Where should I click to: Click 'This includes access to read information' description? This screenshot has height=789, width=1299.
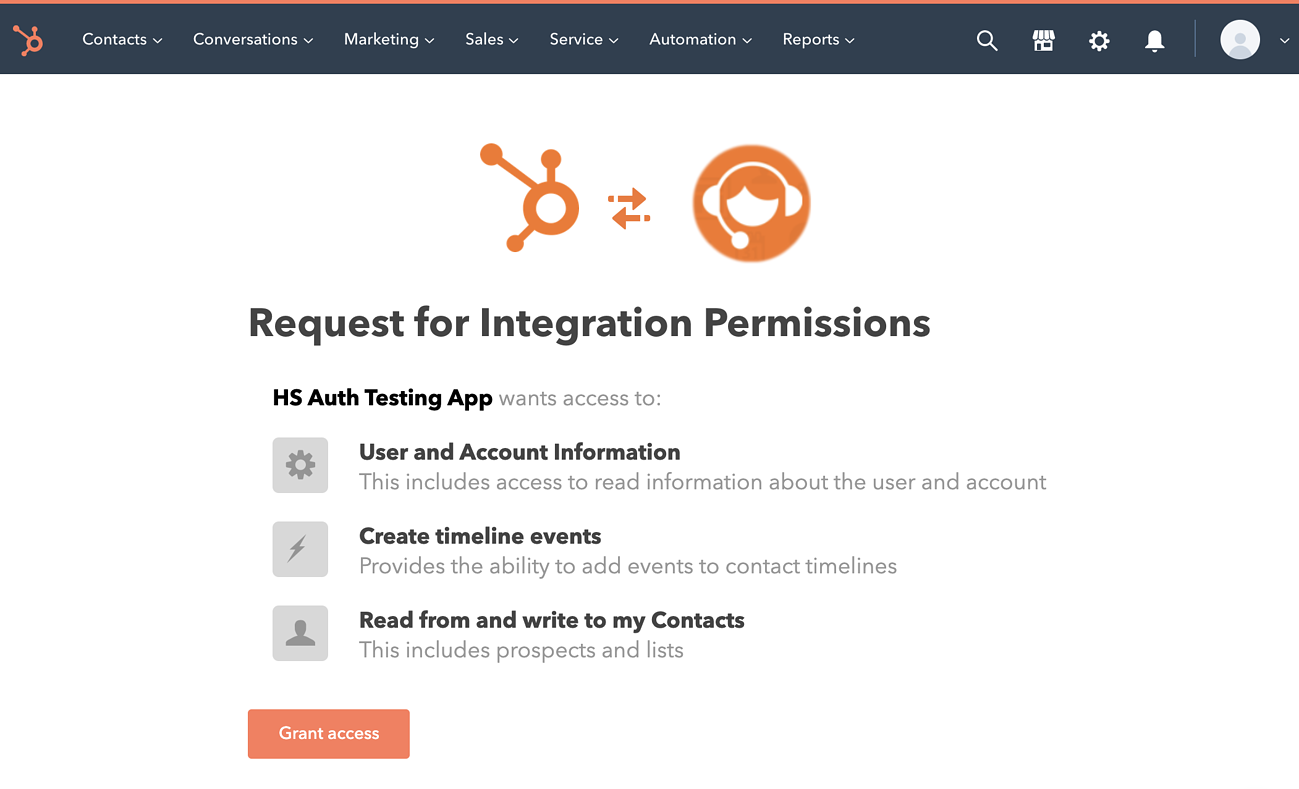click(x=702, y=482)
